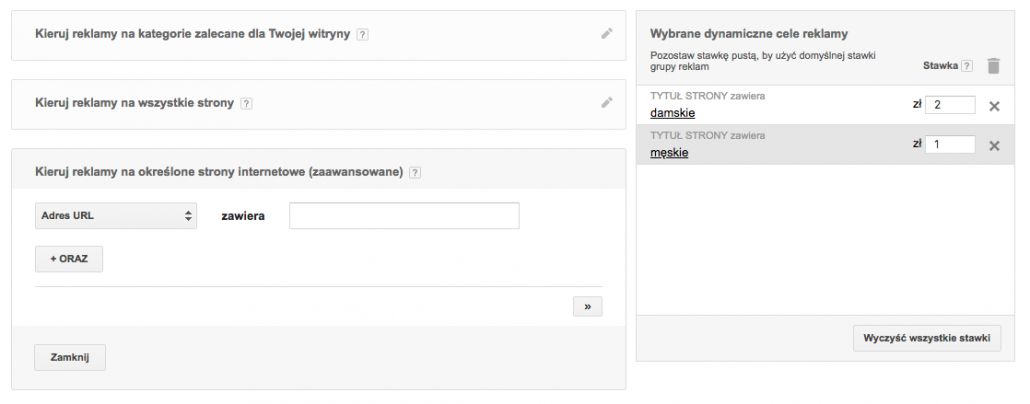1030x404 pixels.
Task: Expand 'Kieruj reklamy na wszystkie strony' section
Action: (135, 103)
